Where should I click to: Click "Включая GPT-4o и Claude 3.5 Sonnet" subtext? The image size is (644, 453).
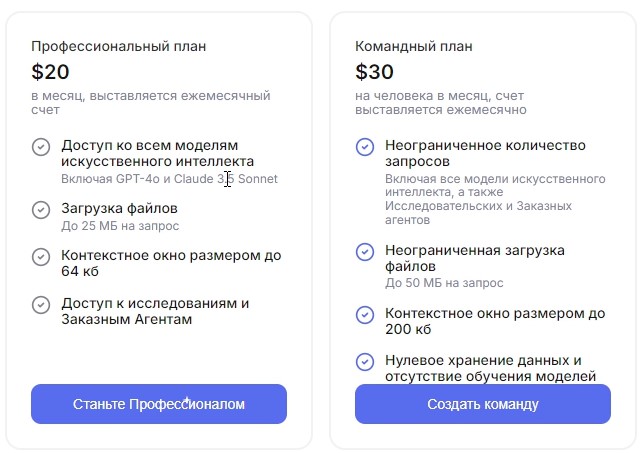click(x=169, y=179)
